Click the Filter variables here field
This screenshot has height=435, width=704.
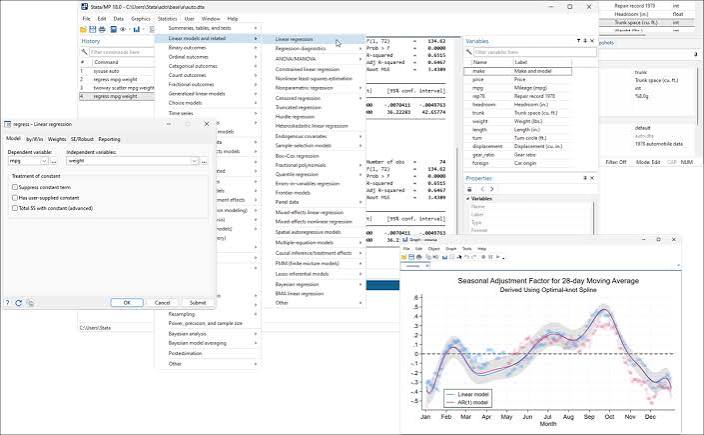(x=535, y=52)
